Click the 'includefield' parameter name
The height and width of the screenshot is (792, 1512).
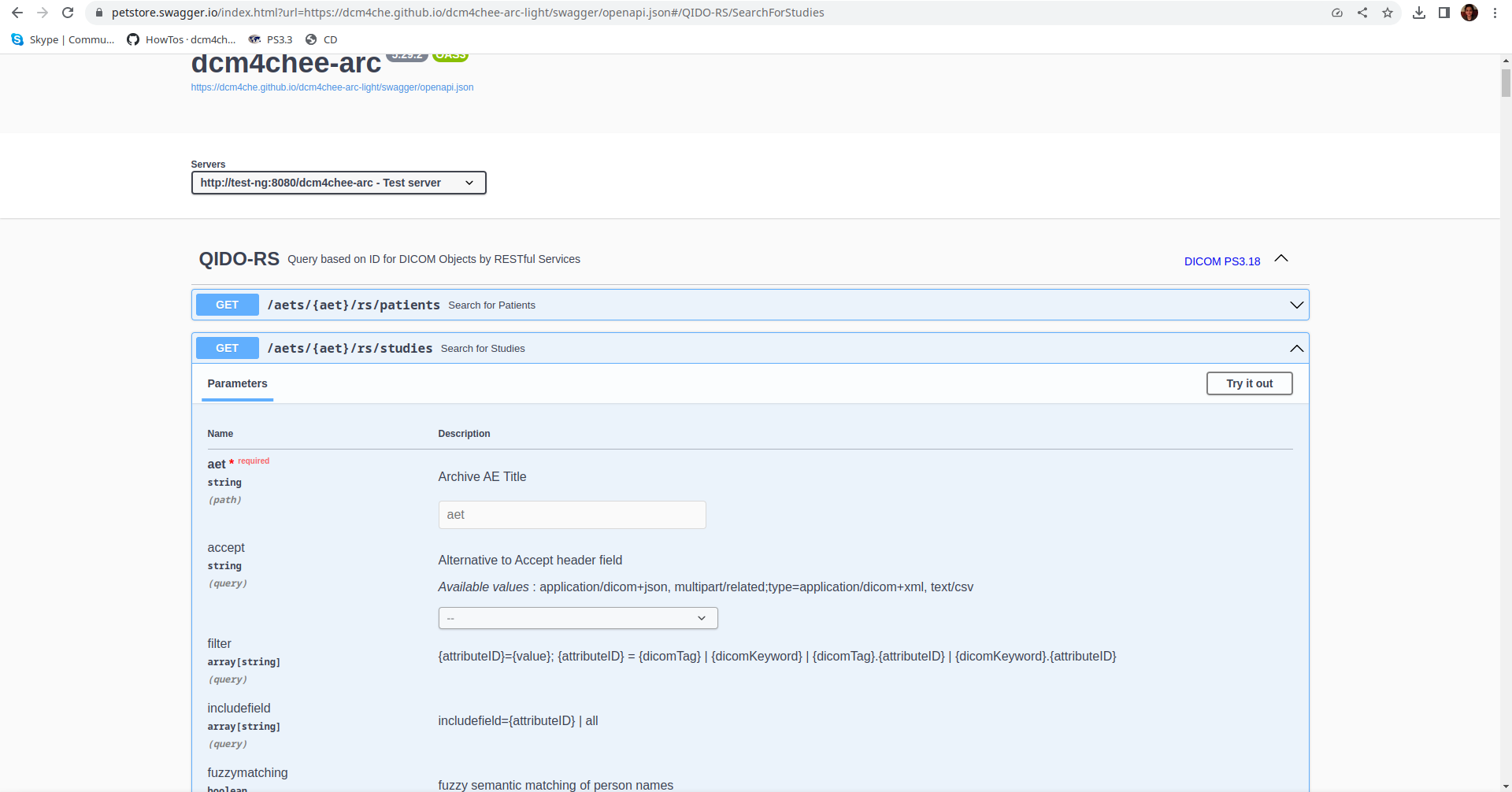coord(239,708)
